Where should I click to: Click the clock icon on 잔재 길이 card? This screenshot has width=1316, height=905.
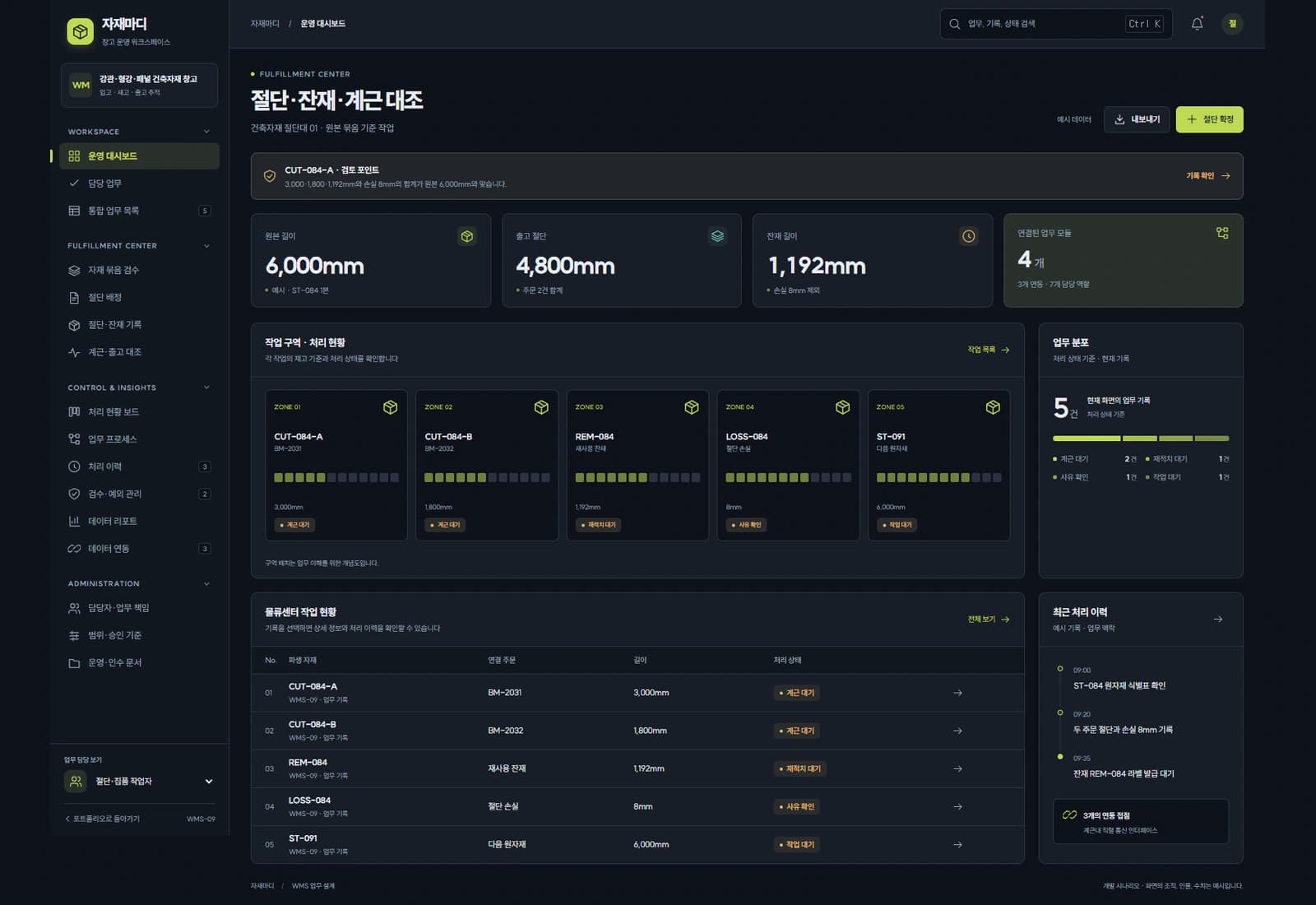pos(969,237)
